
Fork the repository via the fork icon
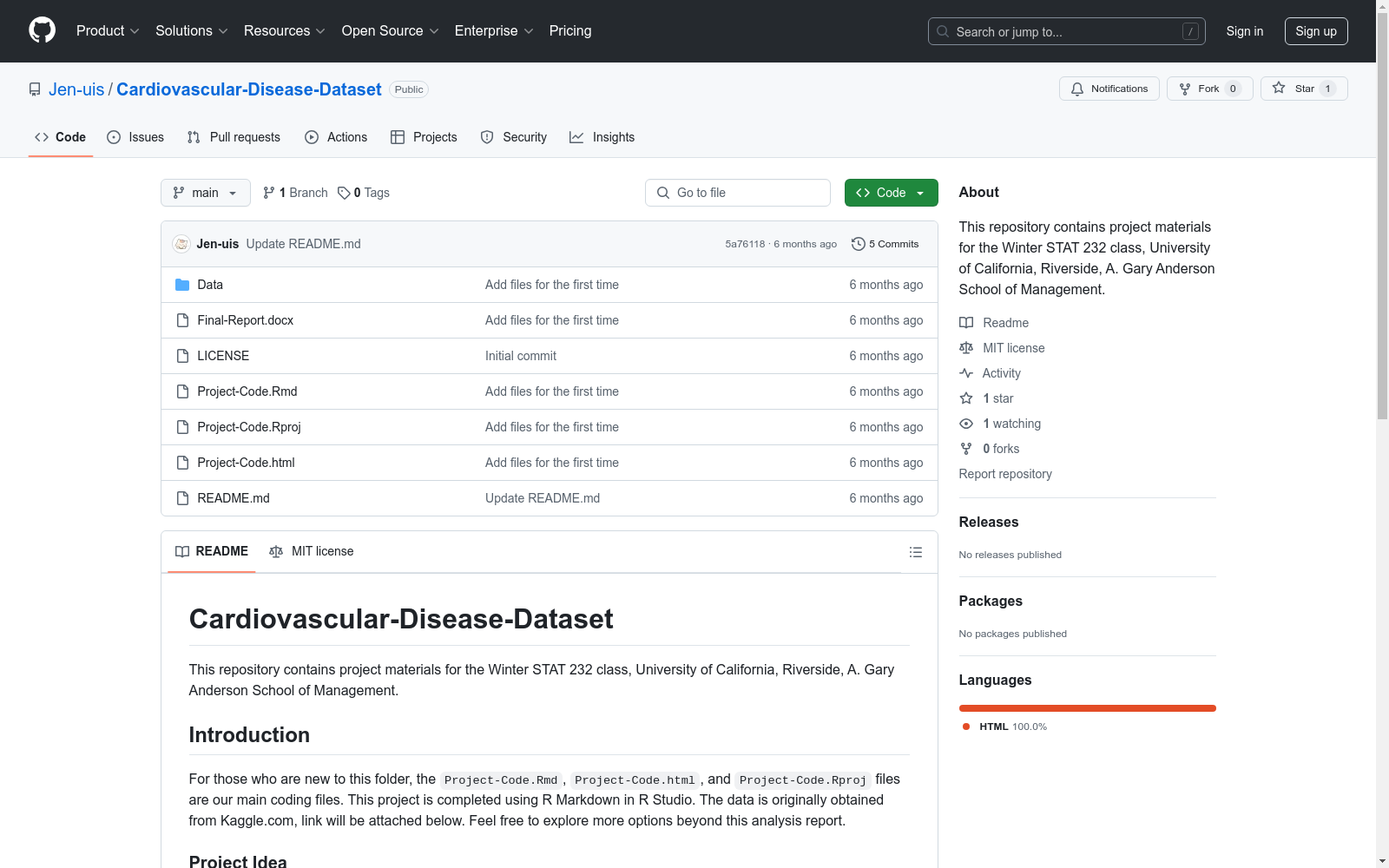click(1183, 89)
